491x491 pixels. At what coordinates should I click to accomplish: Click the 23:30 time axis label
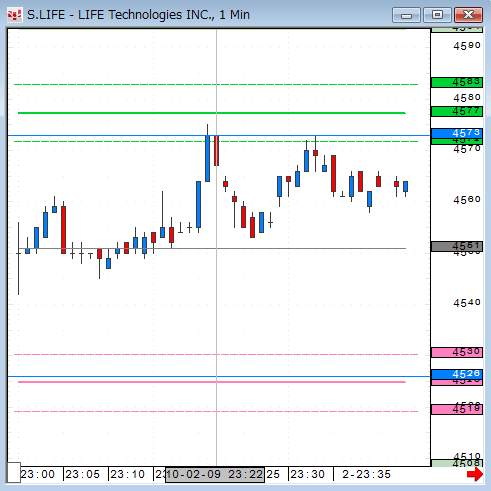(x=307, y=474)
